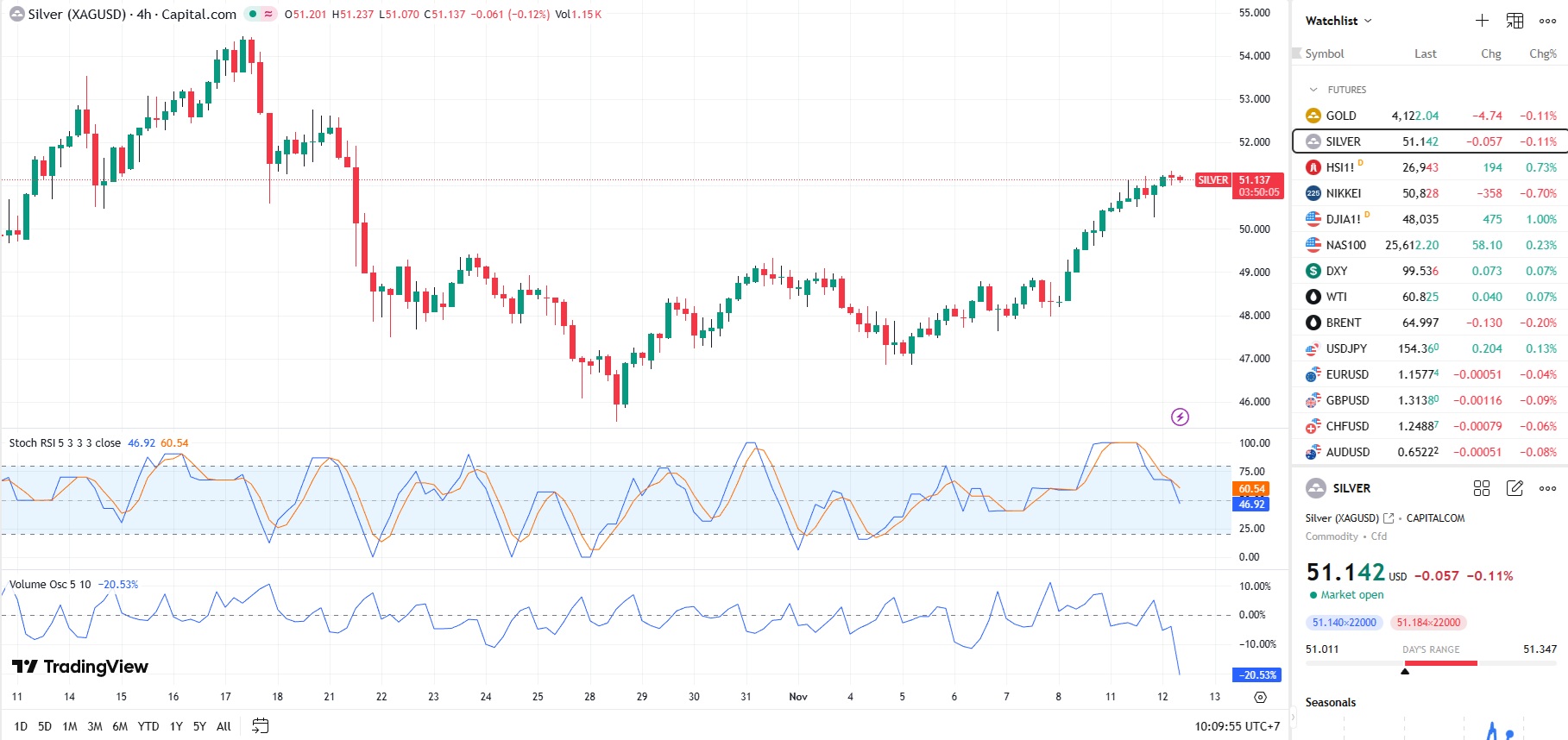Collapse the FUTURES section
Image resolution: width=1568 pixels, height=740 pixels.
click(1313, 90)
